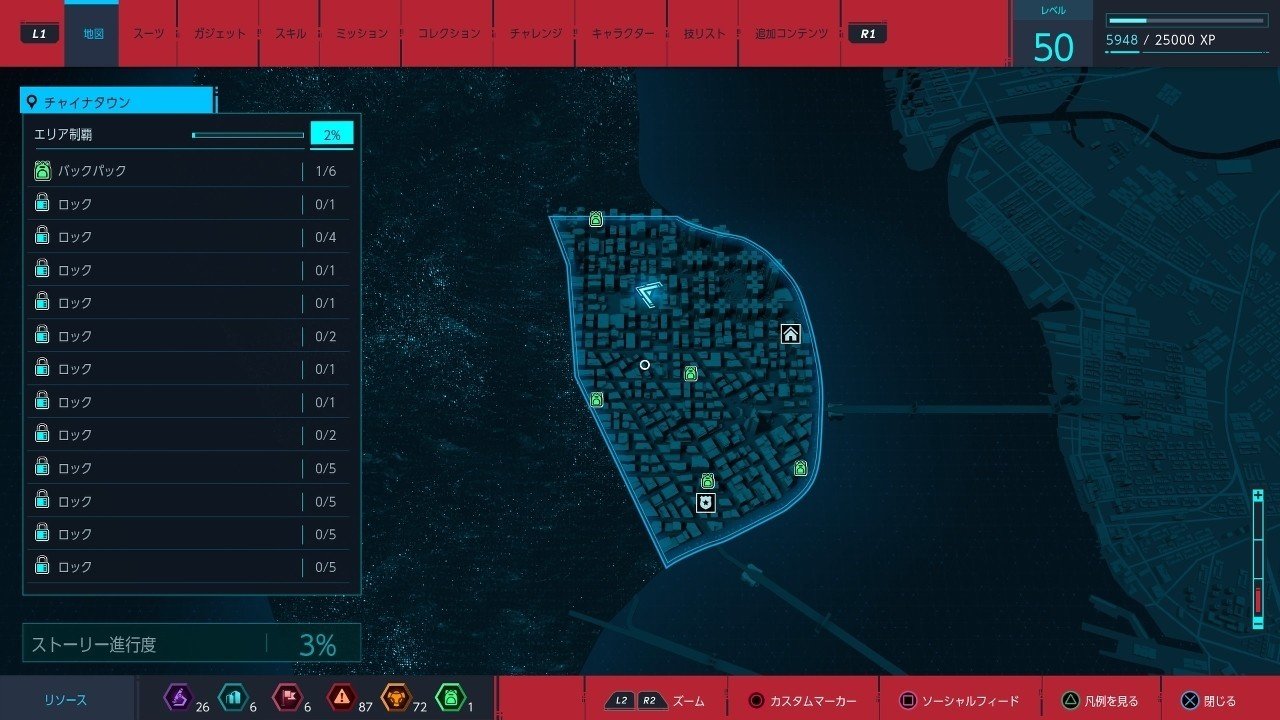The height and width of the screenshot is (720, 1280).
Task: Click the 87 crime token count
Action: 365,707
